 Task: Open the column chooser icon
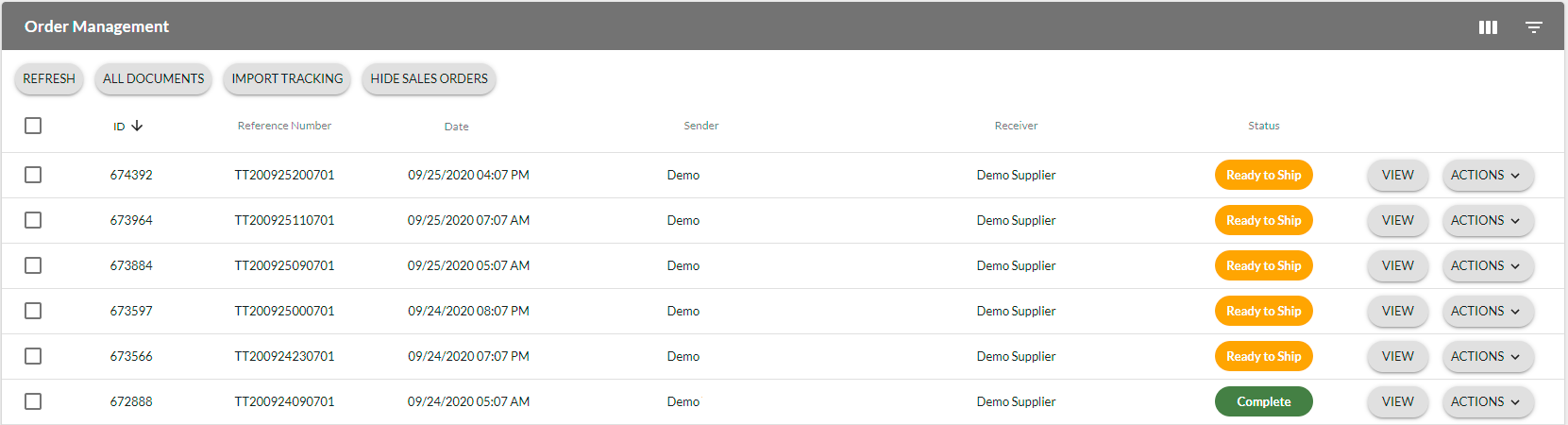pyautogui.click(x=1488, y=27)
